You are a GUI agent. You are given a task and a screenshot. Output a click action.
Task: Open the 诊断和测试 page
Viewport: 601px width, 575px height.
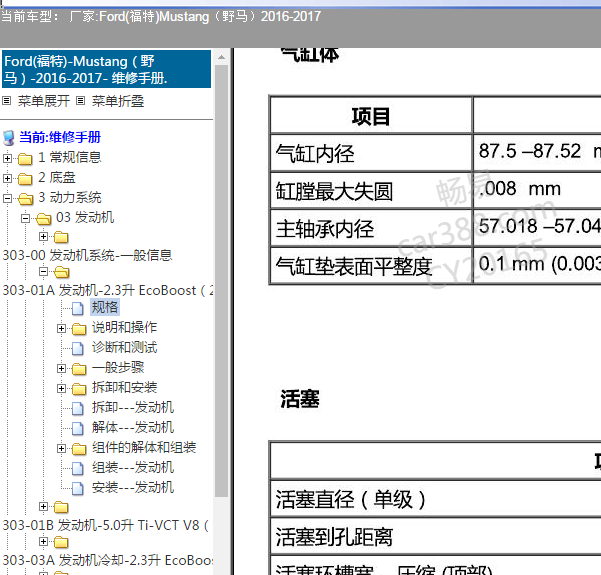[124, 347]
